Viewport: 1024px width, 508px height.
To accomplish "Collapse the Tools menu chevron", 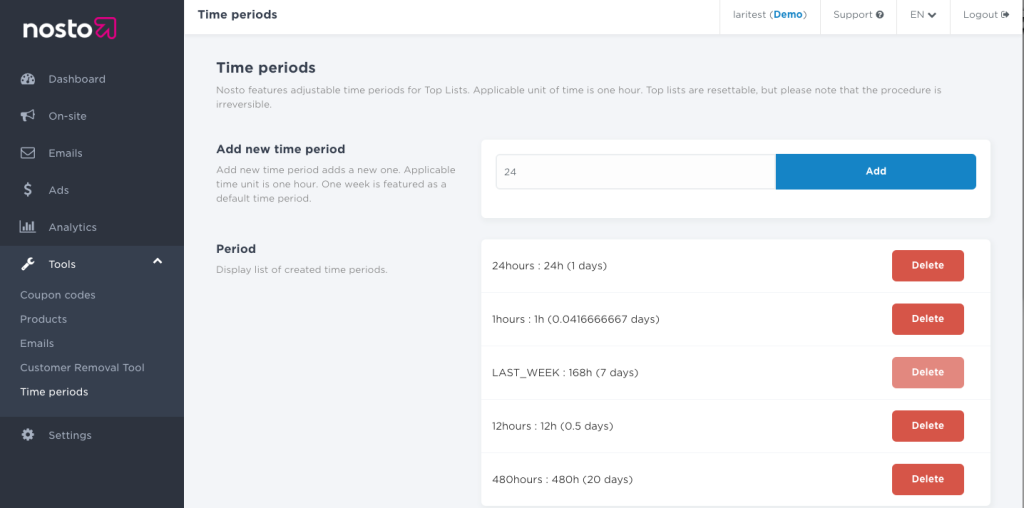I will 157,263.
